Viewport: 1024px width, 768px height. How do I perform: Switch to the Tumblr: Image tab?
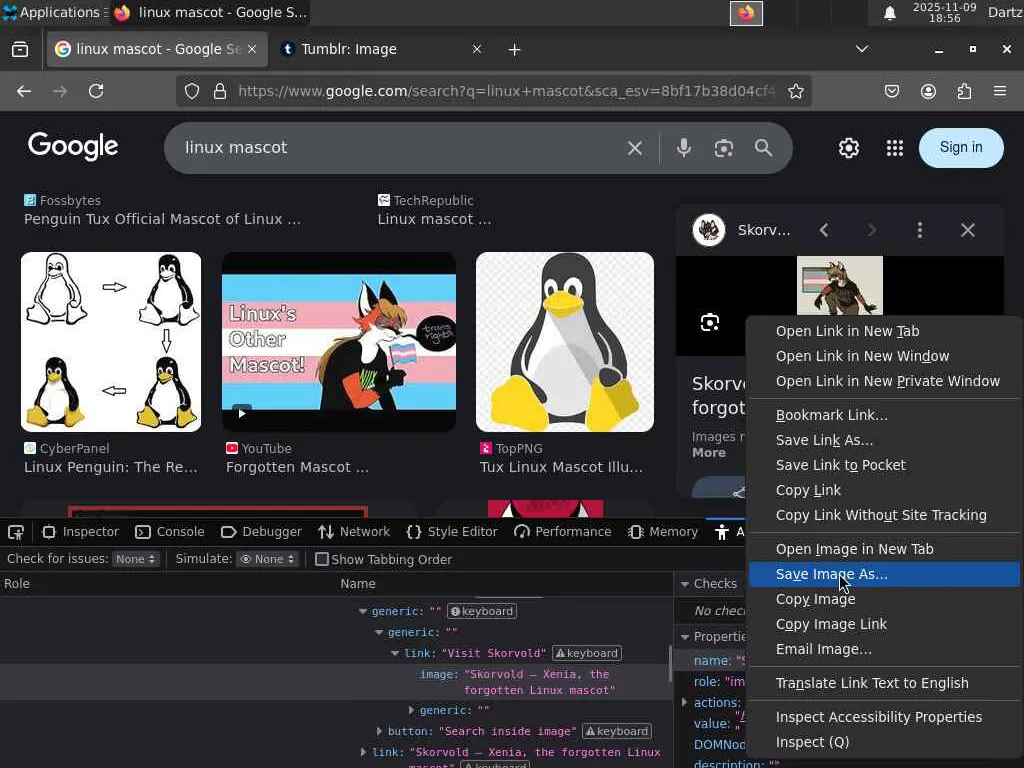coord(382,50)
